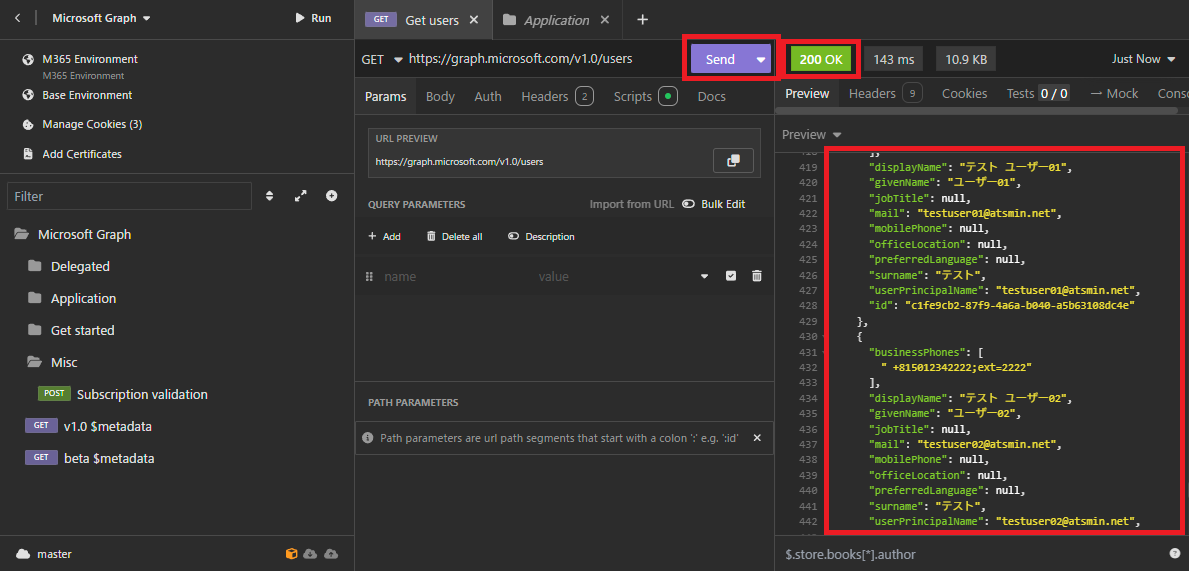This screenshot has width=1189, height=571.
Task: Click the certificate file icon
Action: (x=28, y=153)
